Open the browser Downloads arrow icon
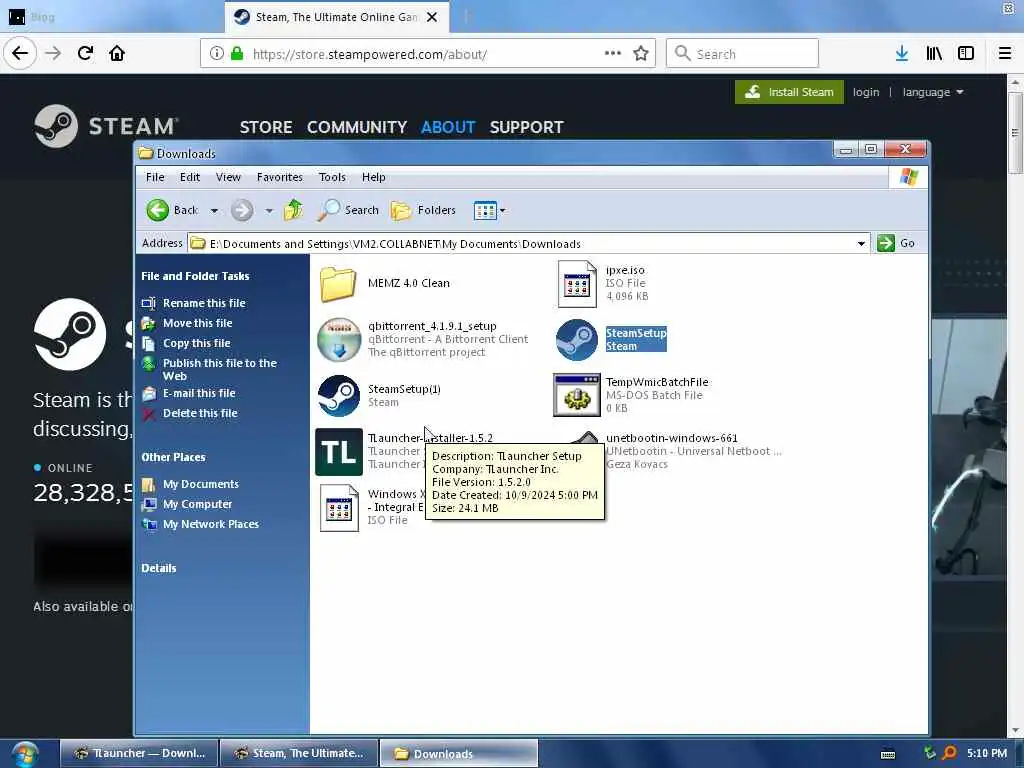1024x768 pixels. click(x=902, y=53)
